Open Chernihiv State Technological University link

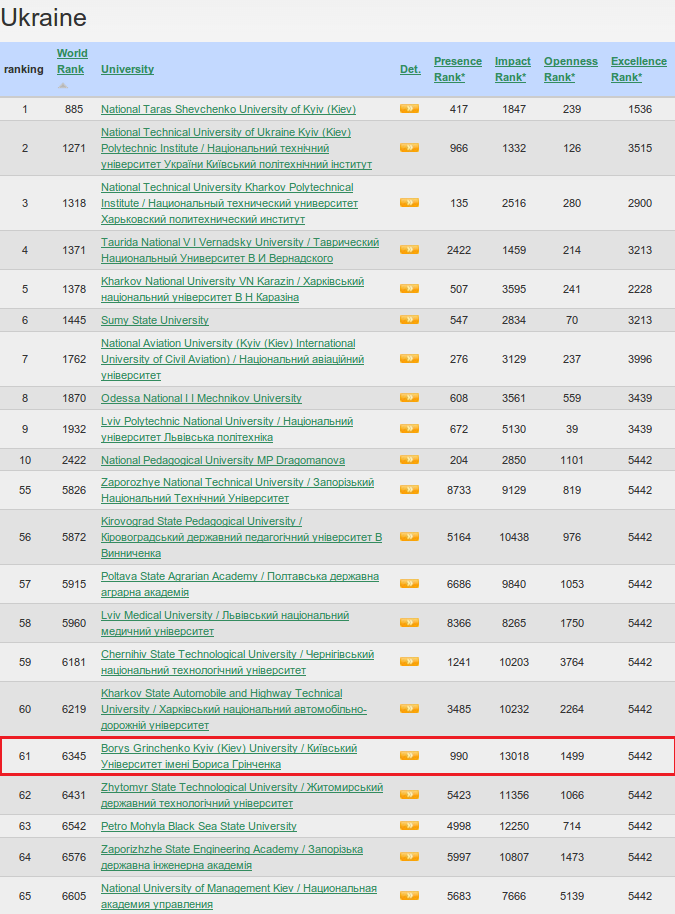click(x=237, y=662)
